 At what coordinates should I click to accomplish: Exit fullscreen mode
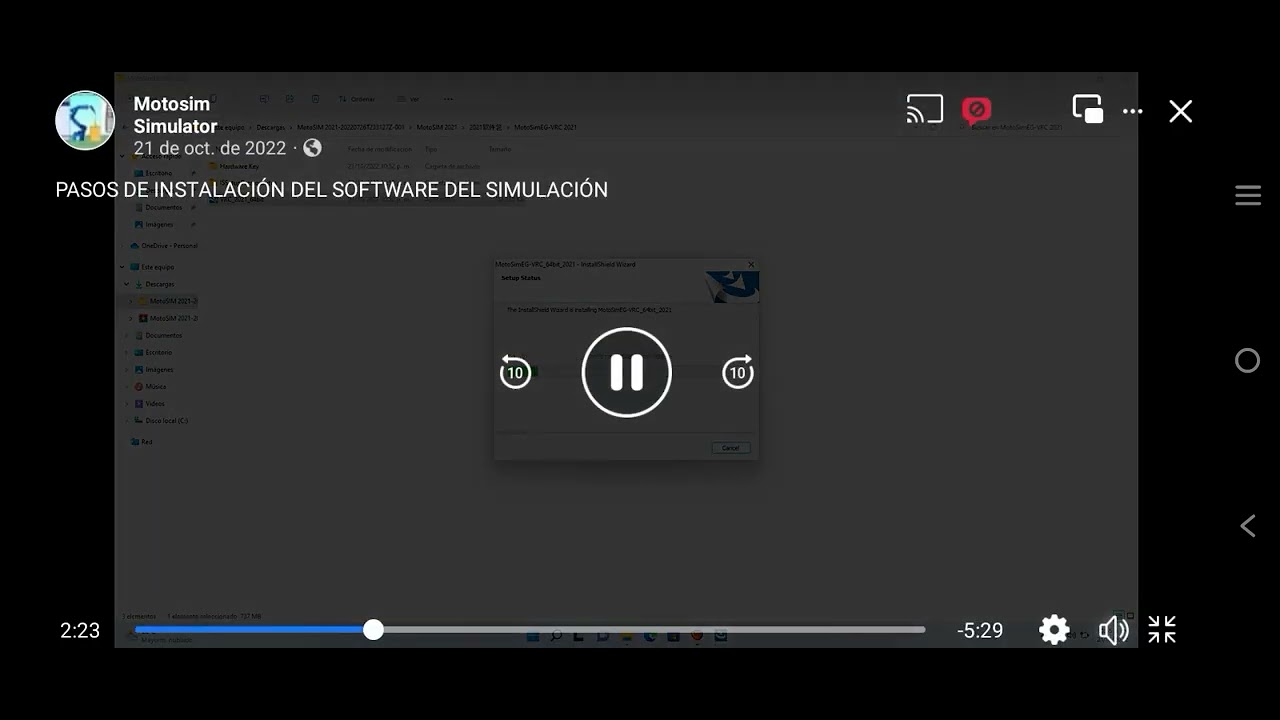pos(1162,629)
